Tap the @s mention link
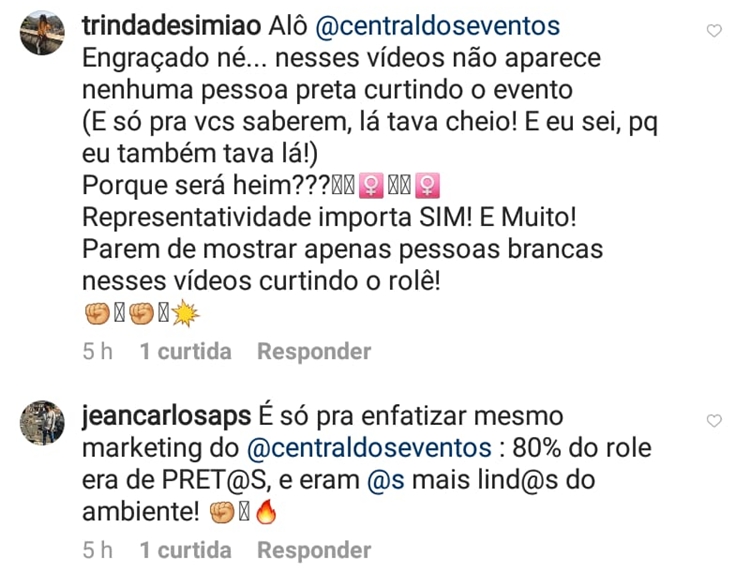 pos(386,480)
